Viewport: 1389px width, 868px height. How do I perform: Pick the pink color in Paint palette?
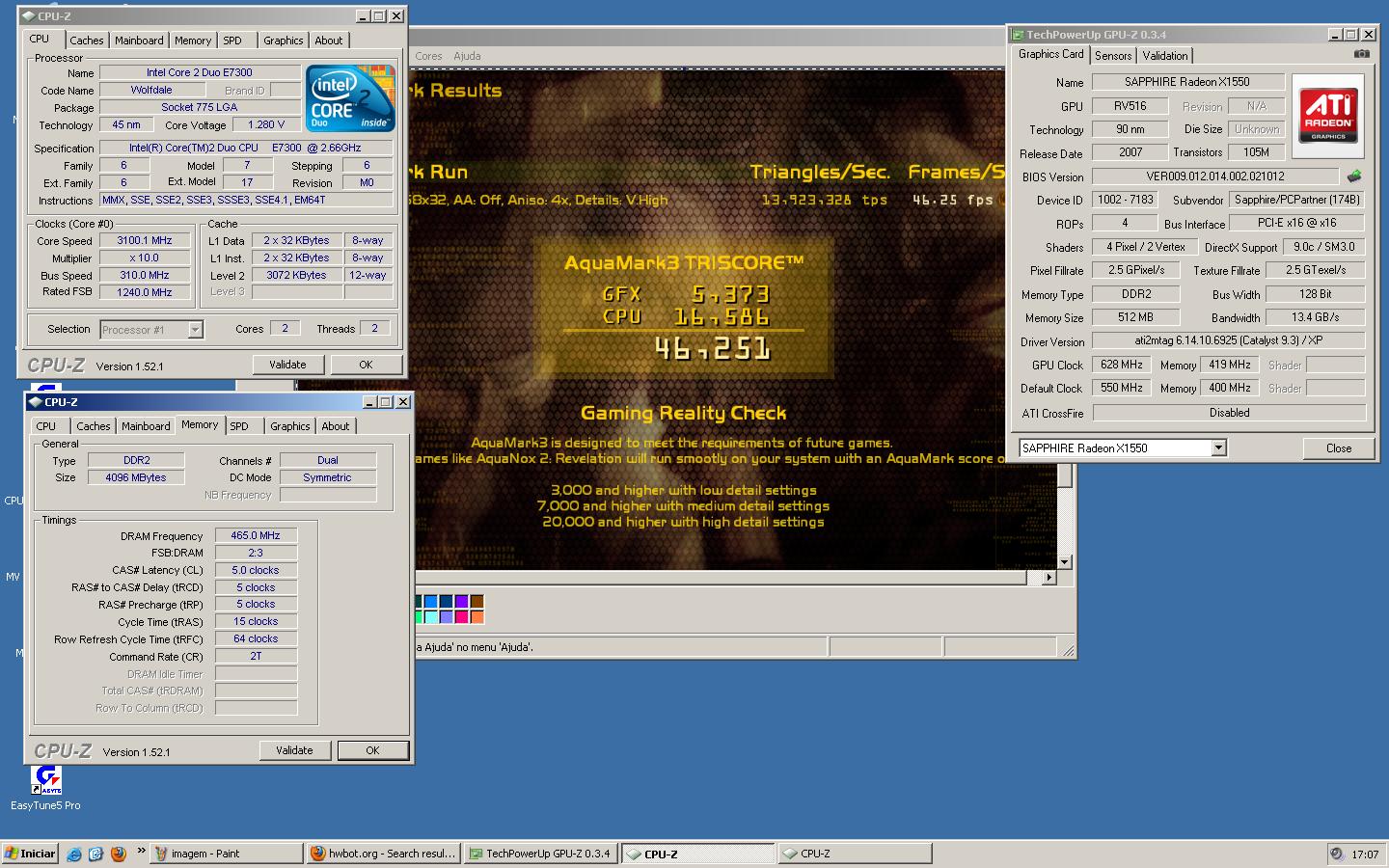pyautogui.click(x=461, y=616)
